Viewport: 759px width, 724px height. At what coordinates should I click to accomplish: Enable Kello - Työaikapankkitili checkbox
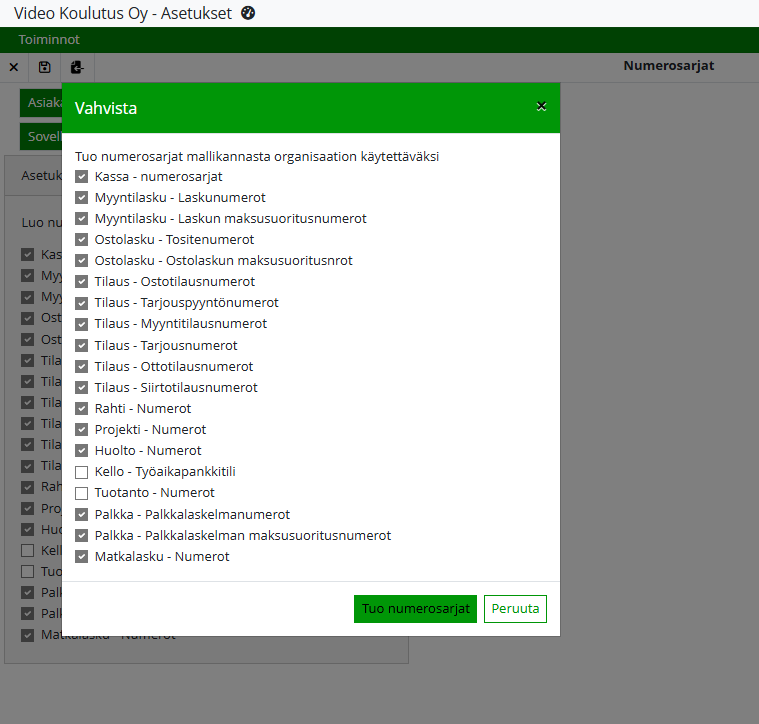[82, 472]
